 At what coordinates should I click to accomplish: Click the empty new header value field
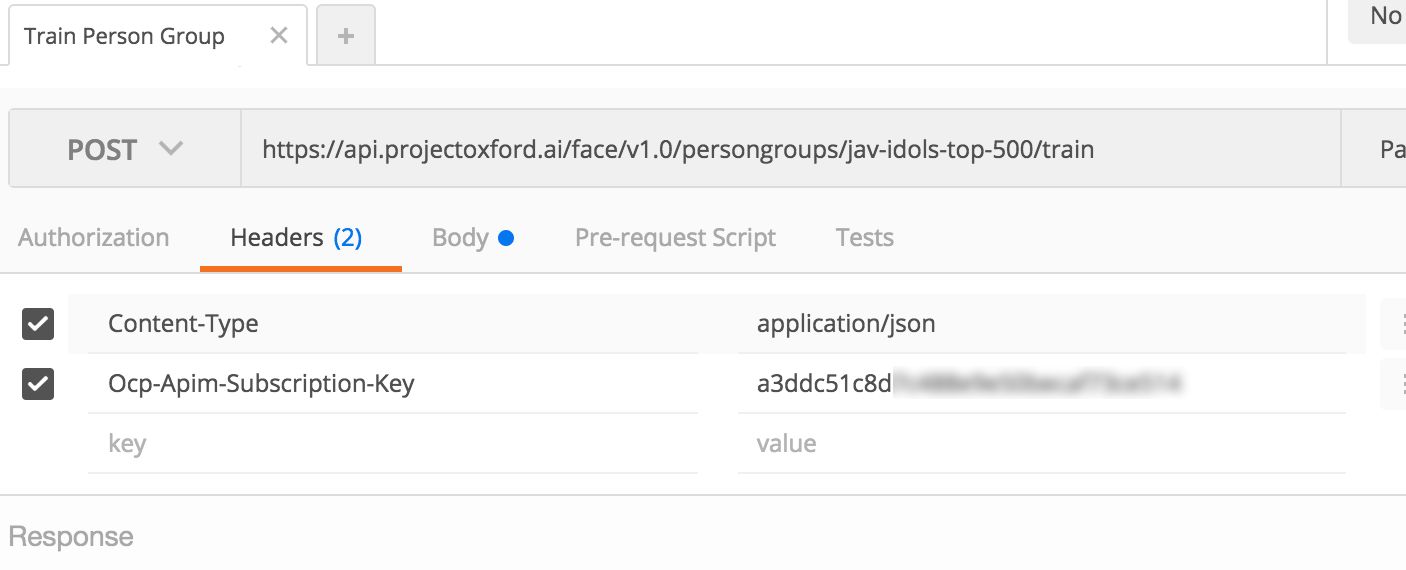click(x=1040, y=443)
